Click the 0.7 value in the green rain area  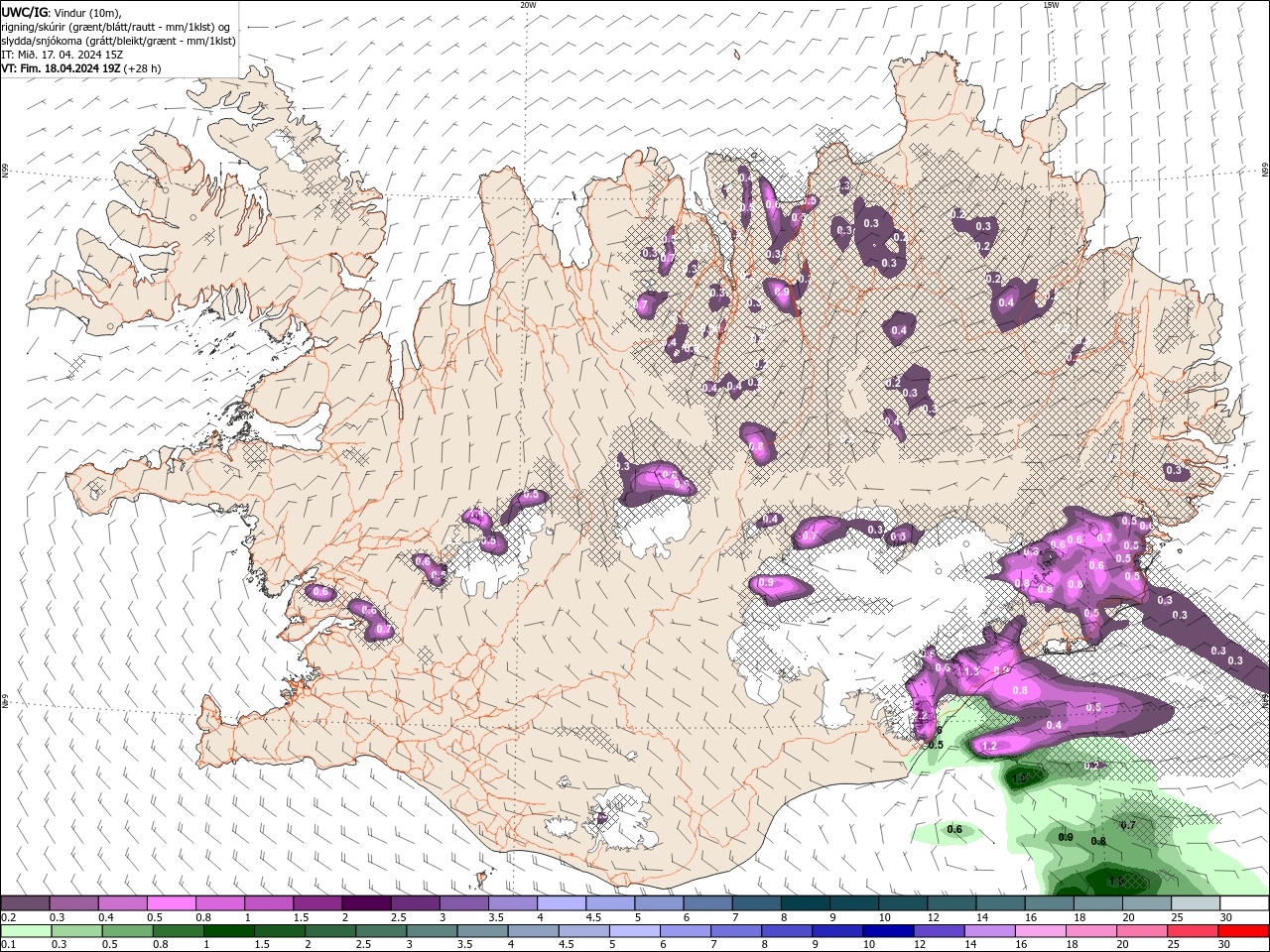[1128, 825]
